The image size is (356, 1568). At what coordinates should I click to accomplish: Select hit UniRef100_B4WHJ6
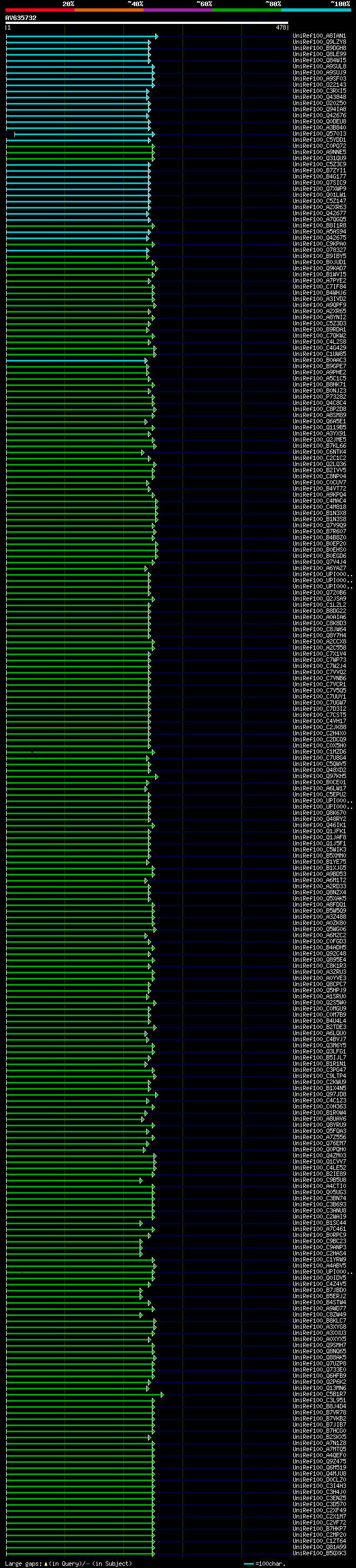[x=319, y=293]
